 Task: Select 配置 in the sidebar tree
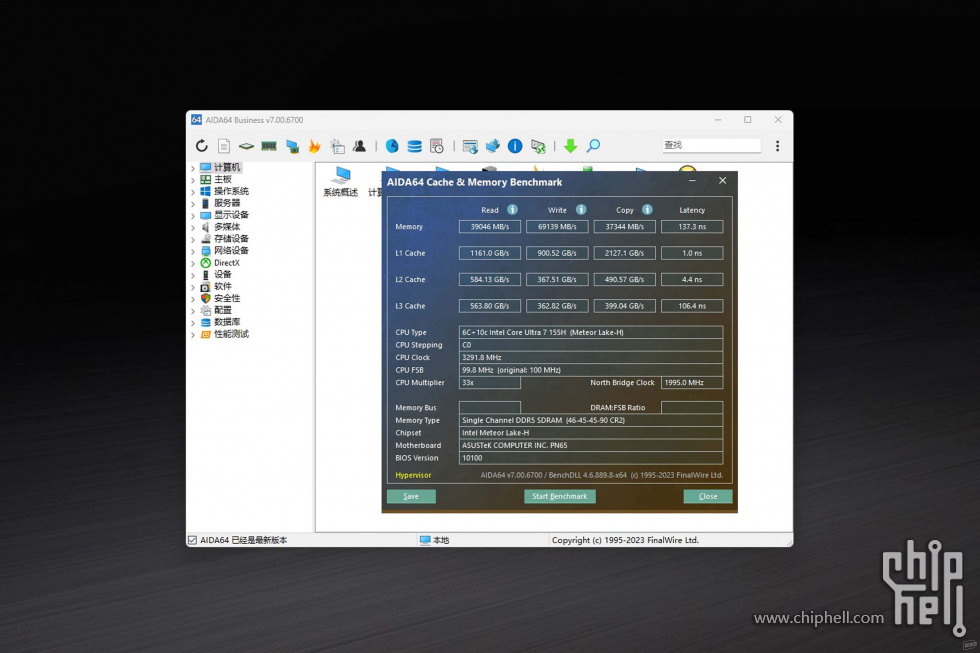(222, 310)
